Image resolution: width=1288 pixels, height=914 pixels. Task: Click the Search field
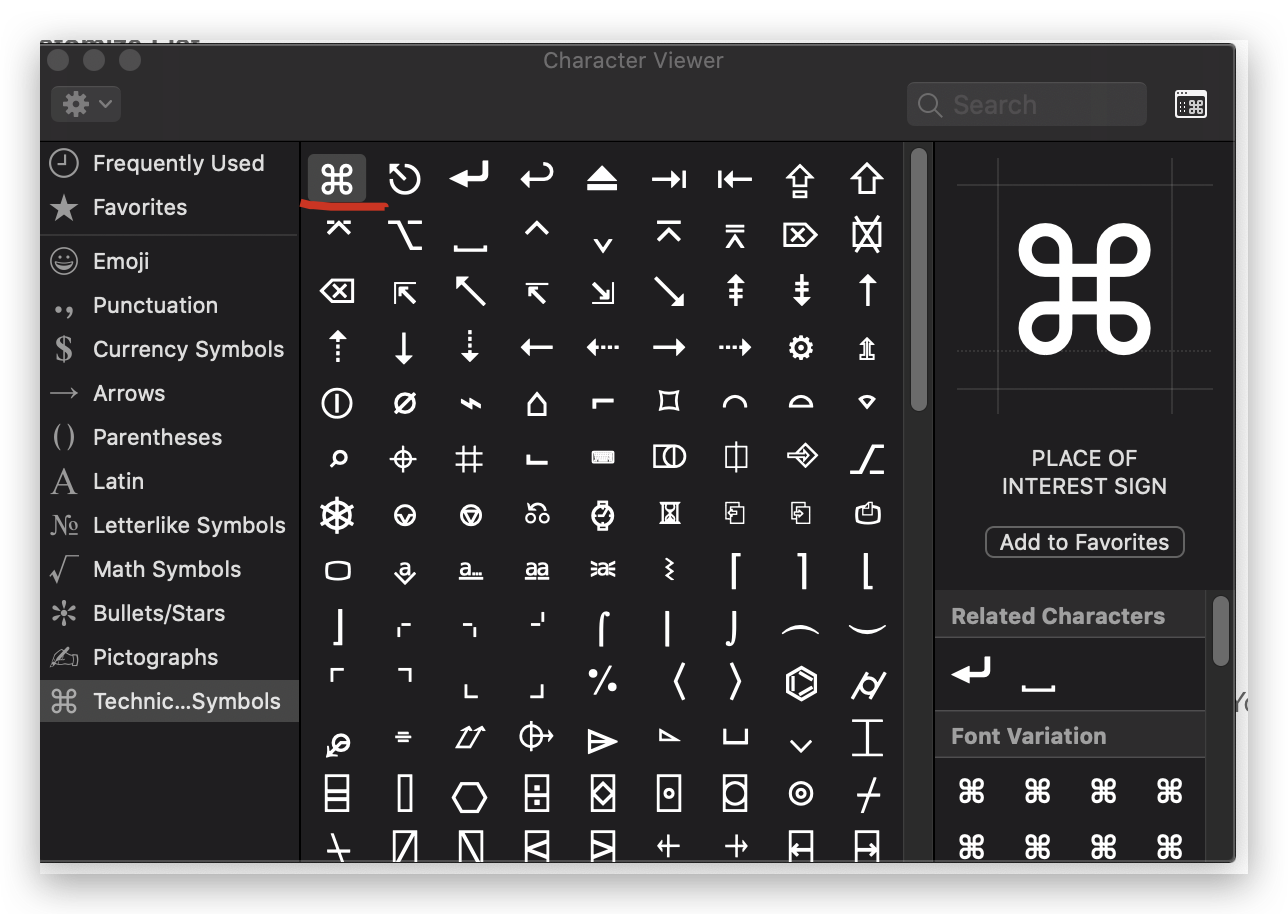click(1027, 104)
